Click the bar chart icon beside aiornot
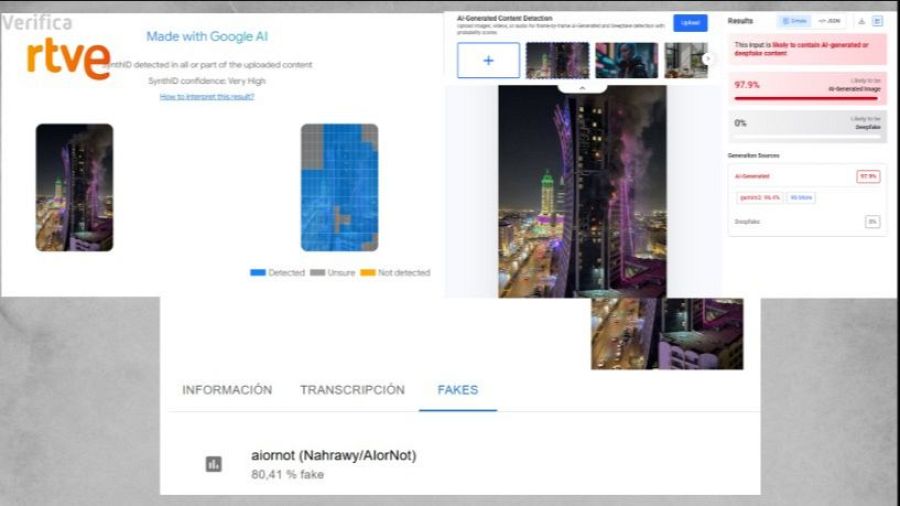Image resolution: width=900 pixels, height=506 pixels. [214, 464]
